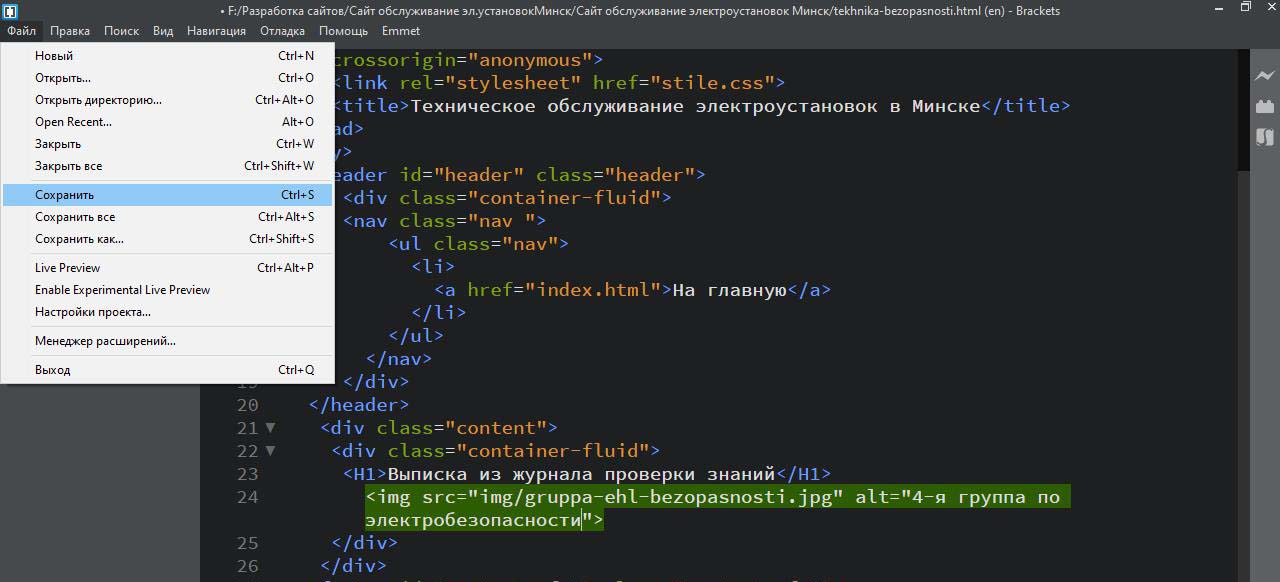Choose Открыть директорию... from menu
1280x582 pixels.
coord(98,100)
